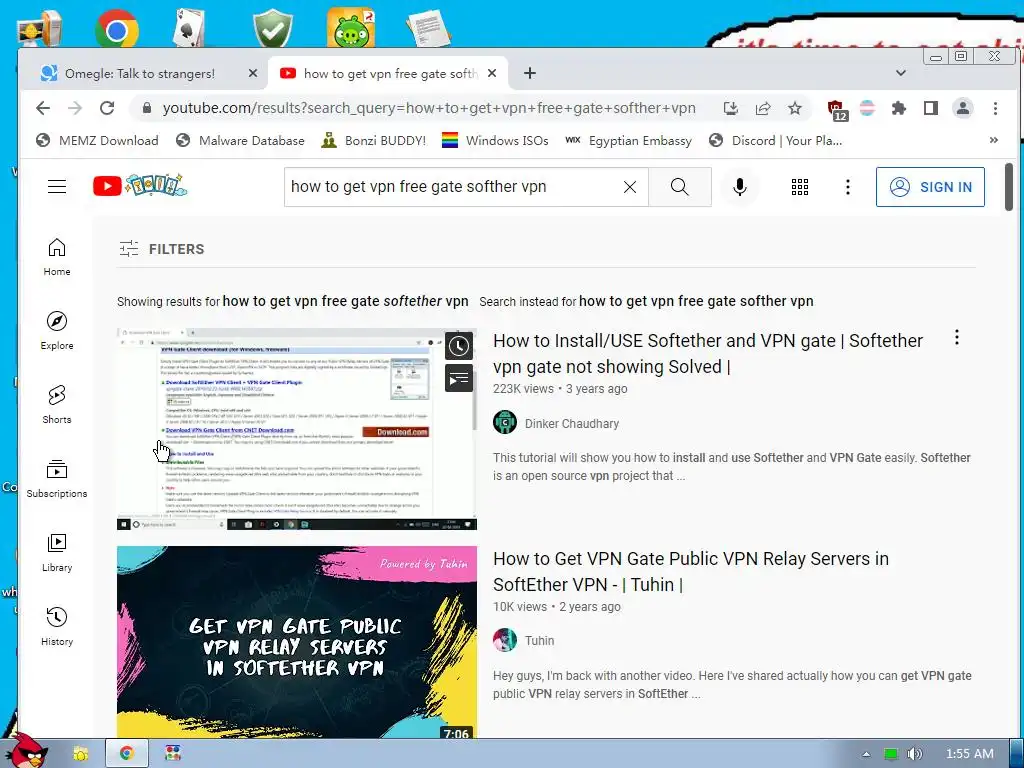The width and height of the screenshot is (1024, 768).
Task: Add Softether video to queue
Action: point(459,378)
